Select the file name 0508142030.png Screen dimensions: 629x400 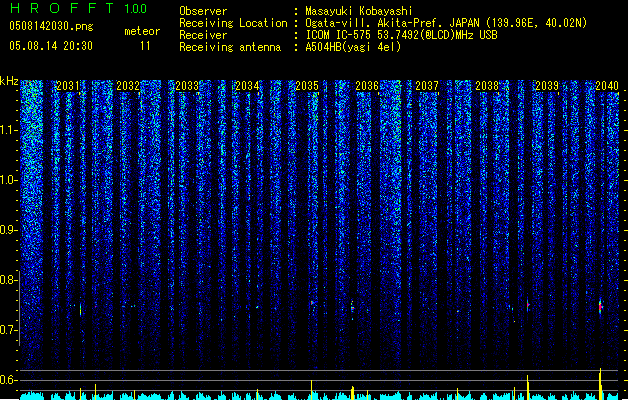click(x=51, y=26)
